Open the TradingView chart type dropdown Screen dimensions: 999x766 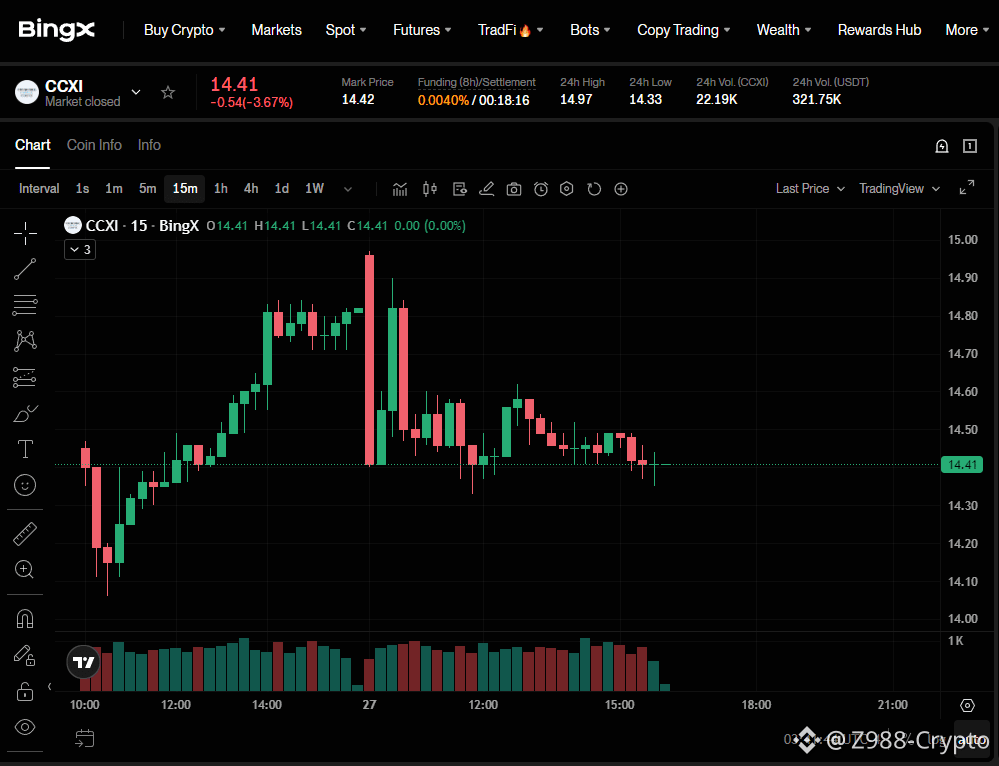click(900, 189)
